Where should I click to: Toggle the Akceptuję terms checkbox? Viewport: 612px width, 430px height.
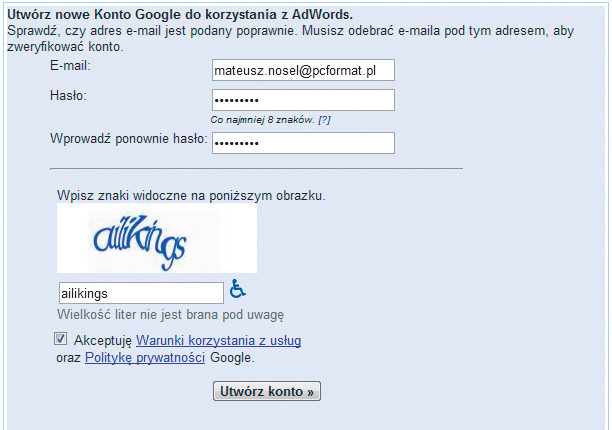(x=62, y=340)
